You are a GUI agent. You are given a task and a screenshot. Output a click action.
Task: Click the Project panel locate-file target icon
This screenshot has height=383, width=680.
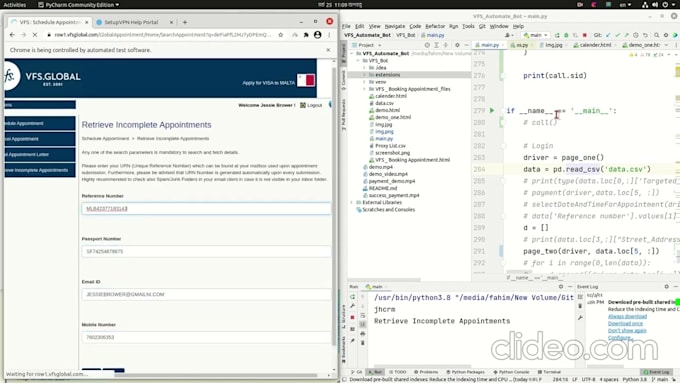pyautogui.click(x=427, y=45)
